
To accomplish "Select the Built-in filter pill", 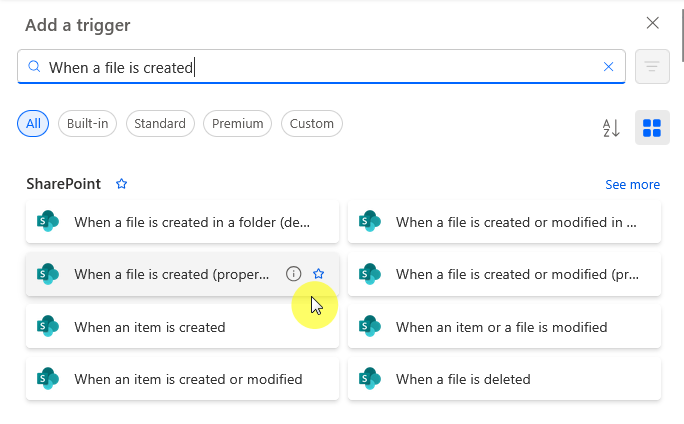I will [87, 123].
